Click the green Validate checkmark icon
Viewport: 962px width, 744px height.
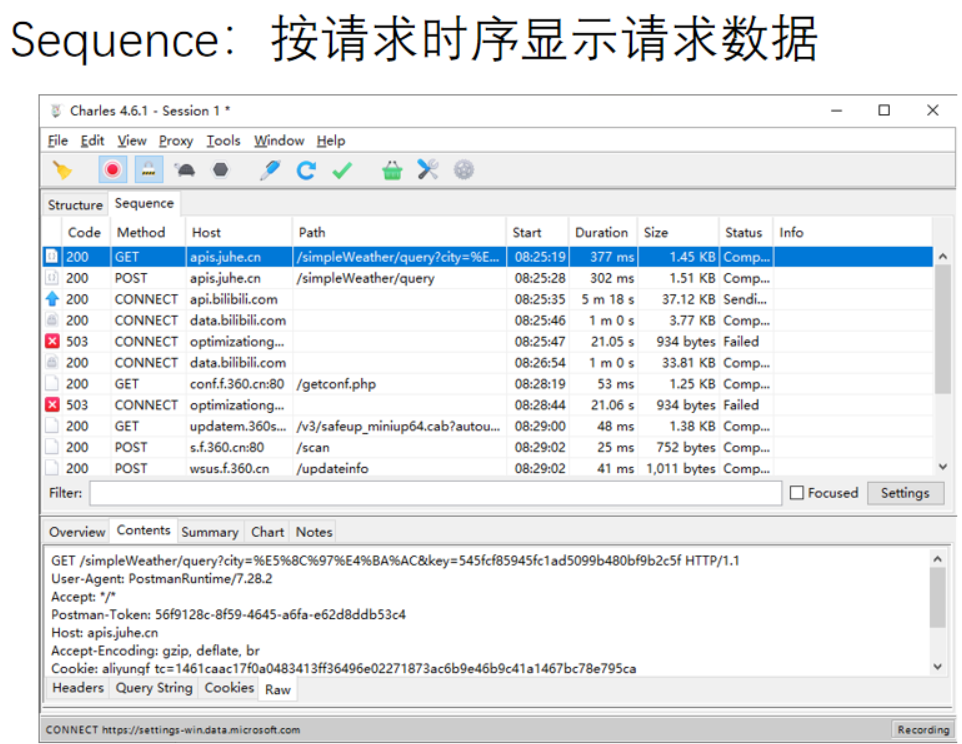342,170
